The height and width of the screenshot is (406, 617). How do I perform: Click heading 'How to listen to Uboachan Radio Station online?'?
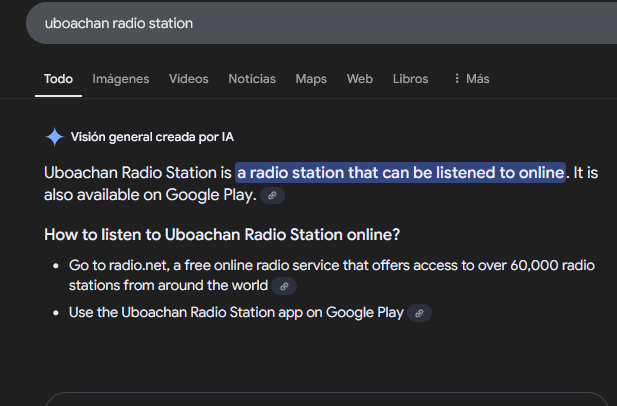[222, 234]
